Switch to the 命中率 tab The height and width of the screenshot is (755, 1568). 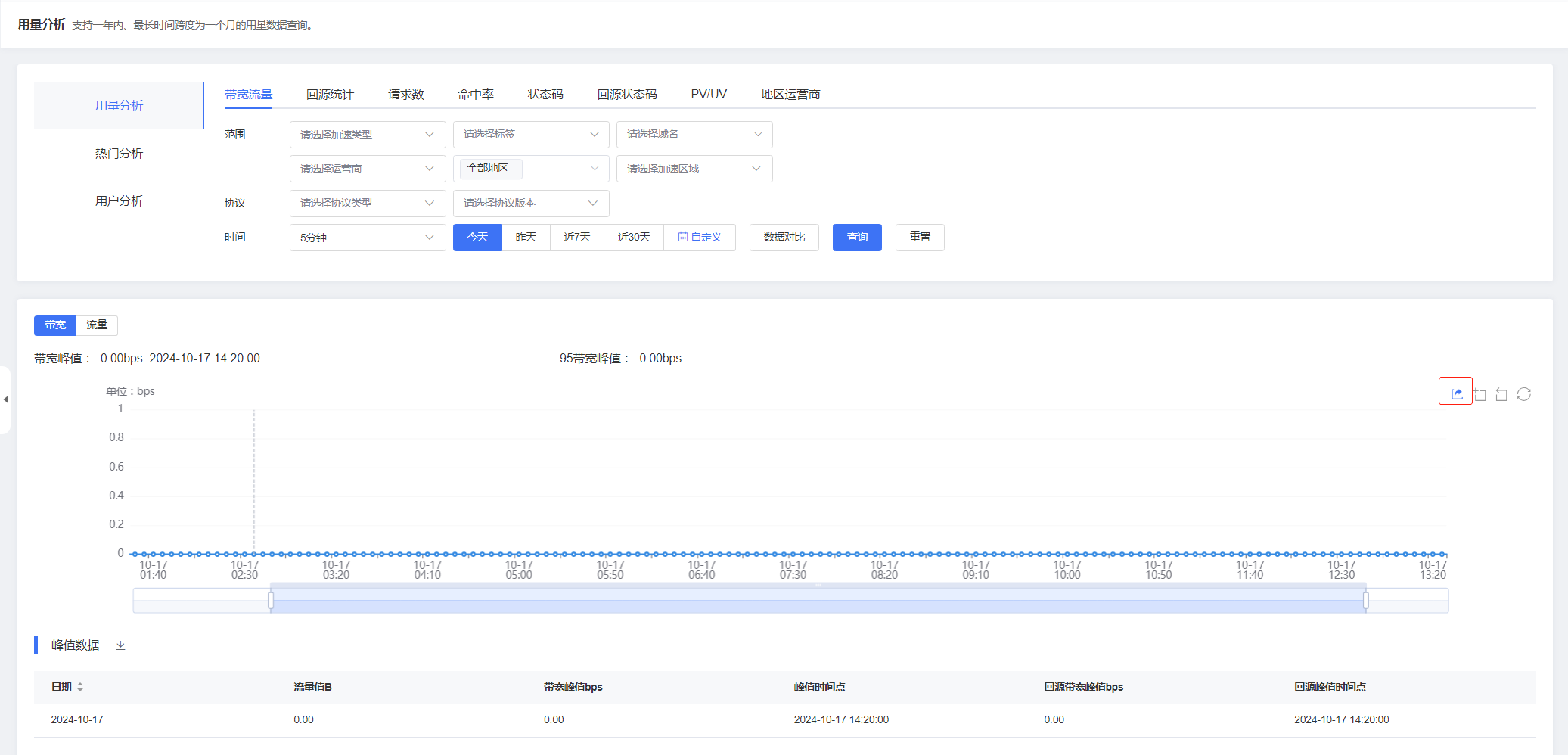476,95
